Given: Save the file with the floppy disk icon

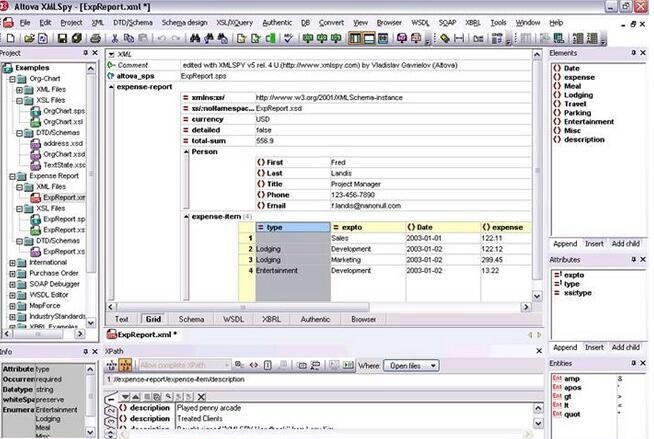Looking at the screenshot, I should (x=62, y=38).
